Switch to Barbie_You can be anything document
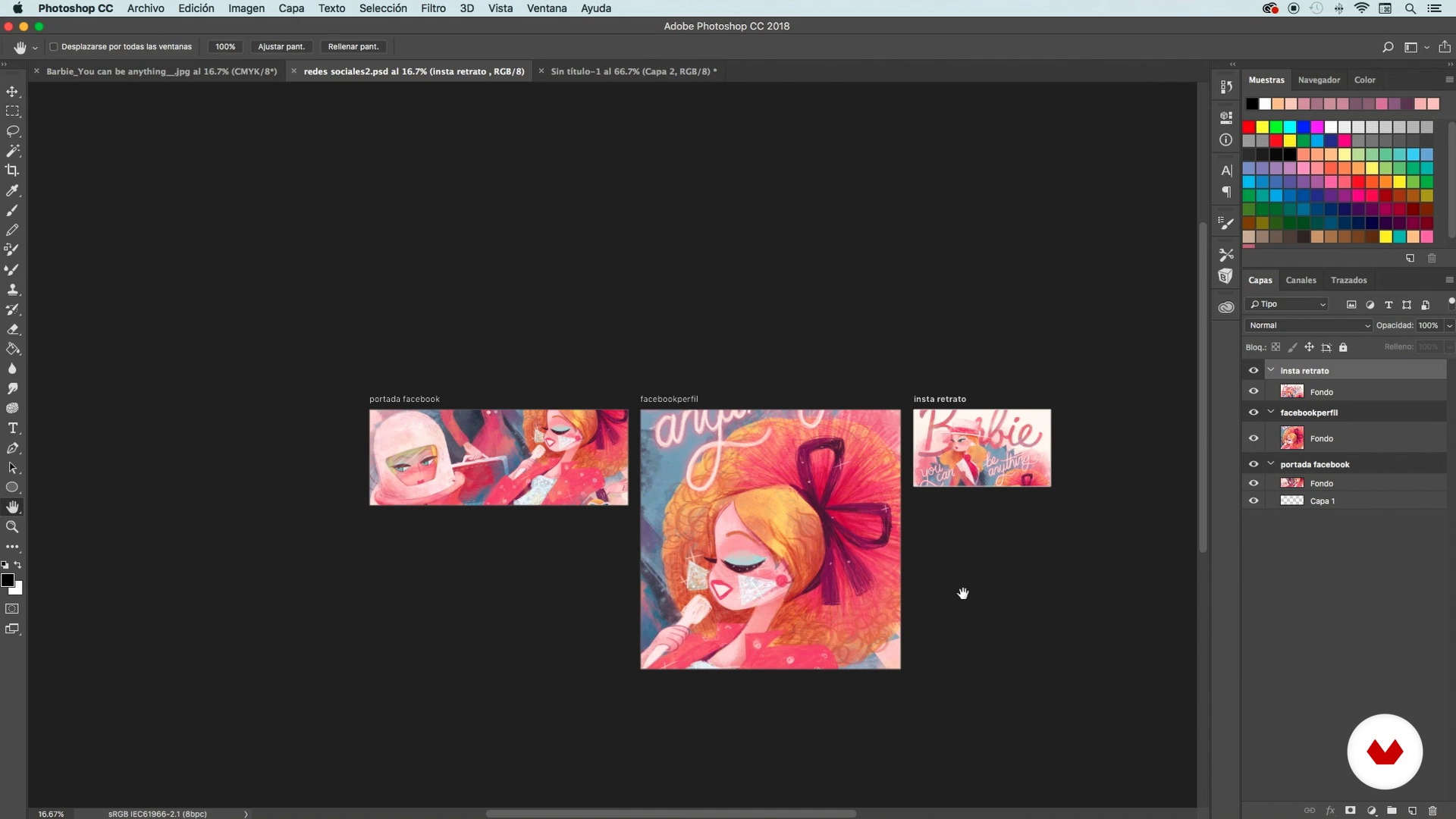This screenshot has height=819, width=1456. coord(162,71)
